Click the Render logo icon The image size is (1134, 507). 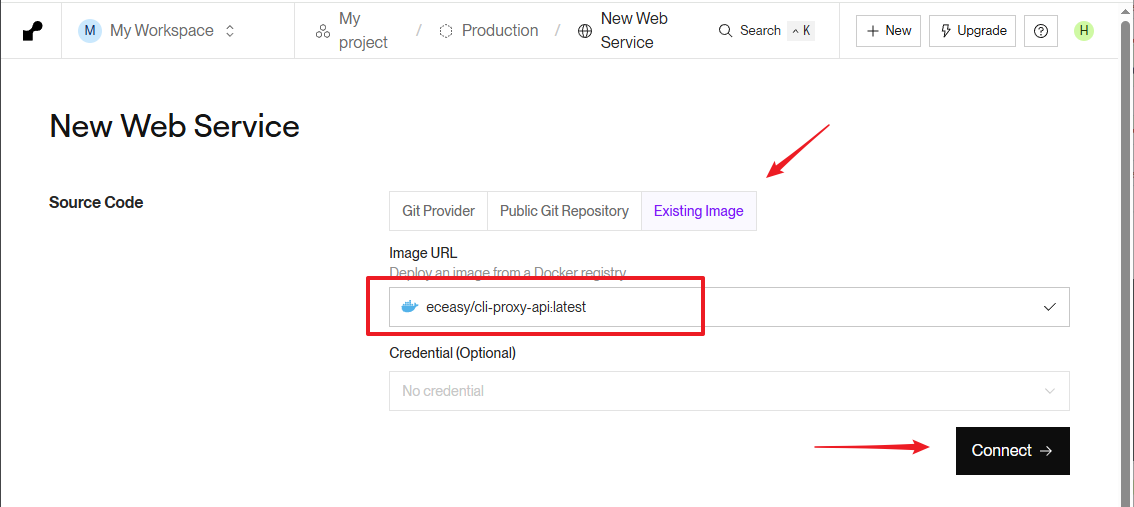click(33, 31)
